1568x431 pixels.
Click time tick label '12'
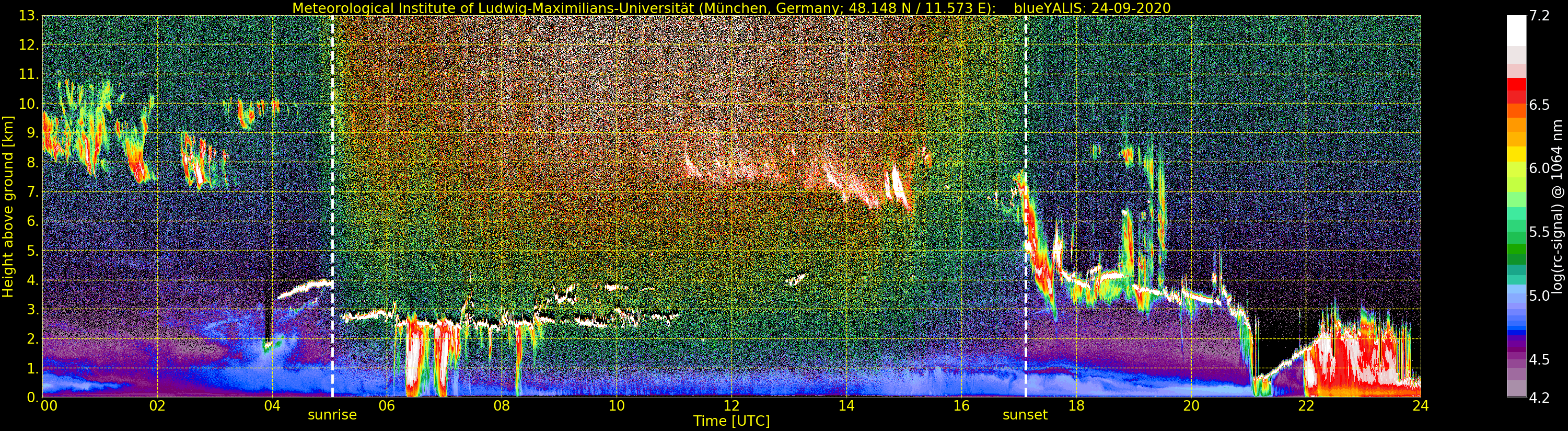click(x=731, y=405)
